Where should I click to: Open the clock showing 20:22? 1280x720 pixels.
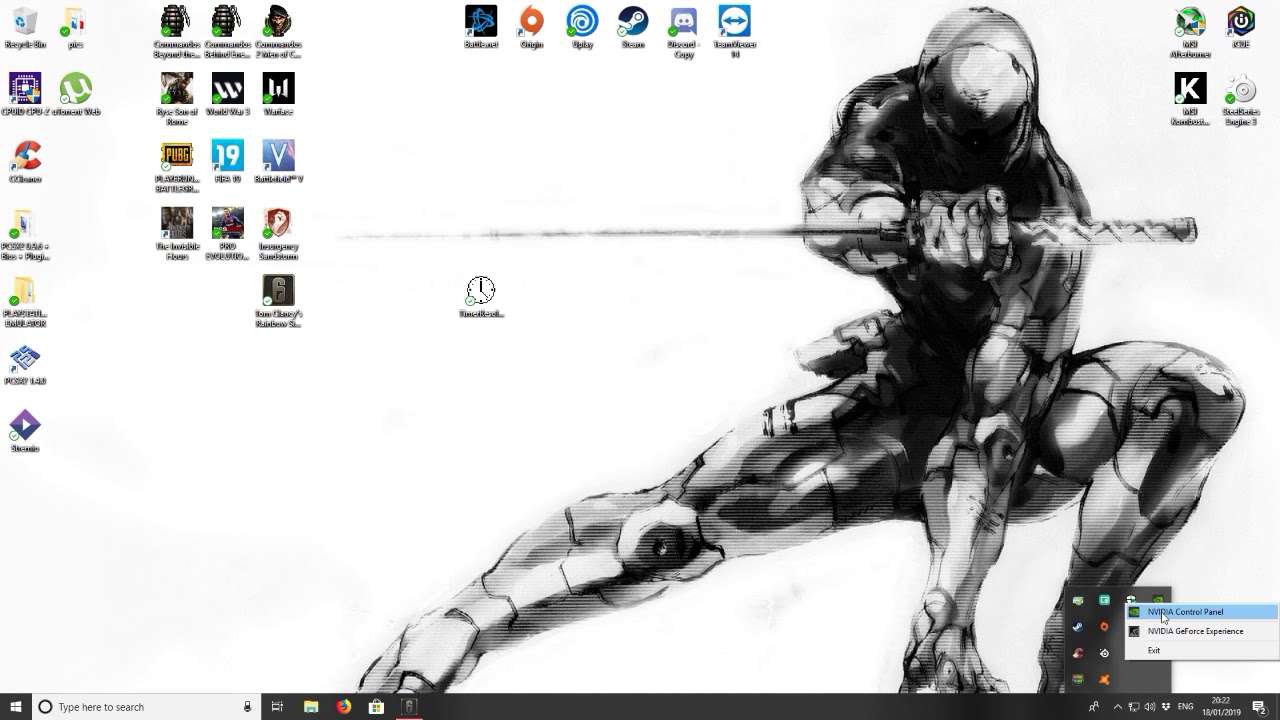(1221, 707)
